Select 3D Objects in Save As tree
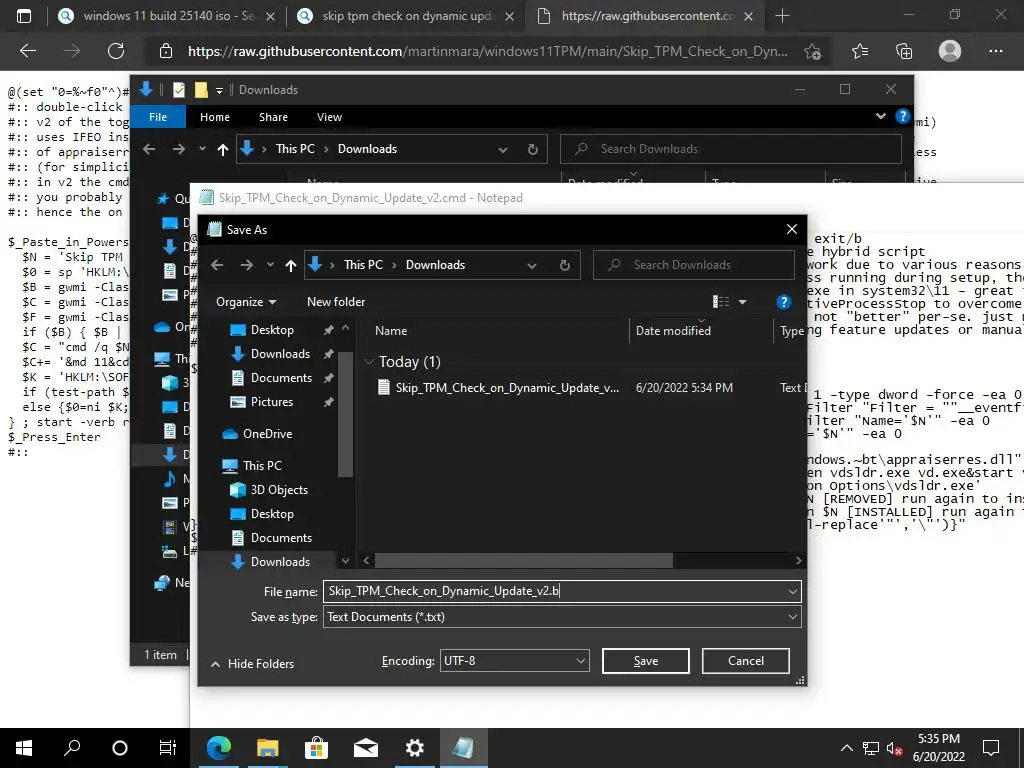 coord(279,490)
